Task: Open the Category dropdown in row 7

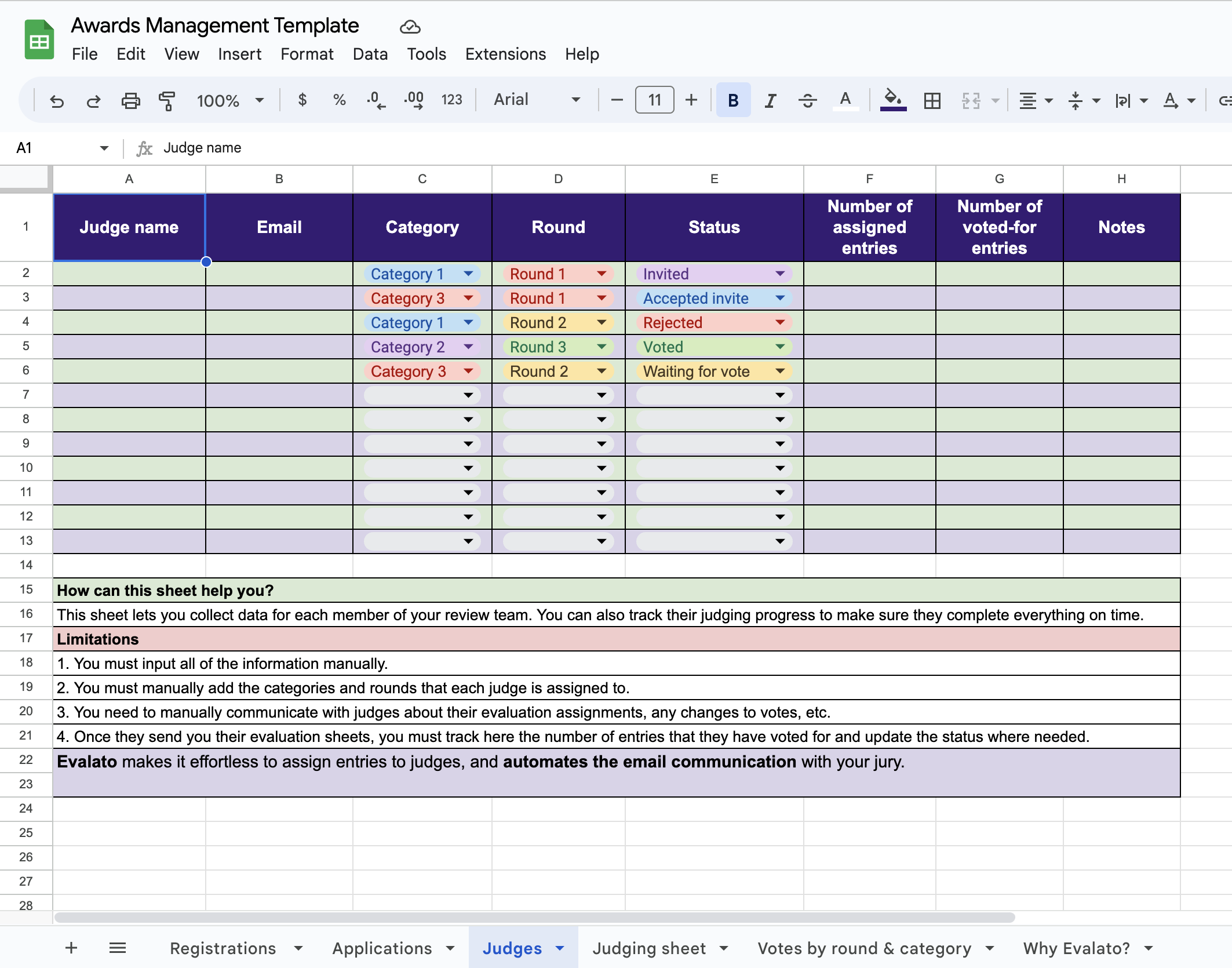Action: pyautogui.click(x=467, y=395)
